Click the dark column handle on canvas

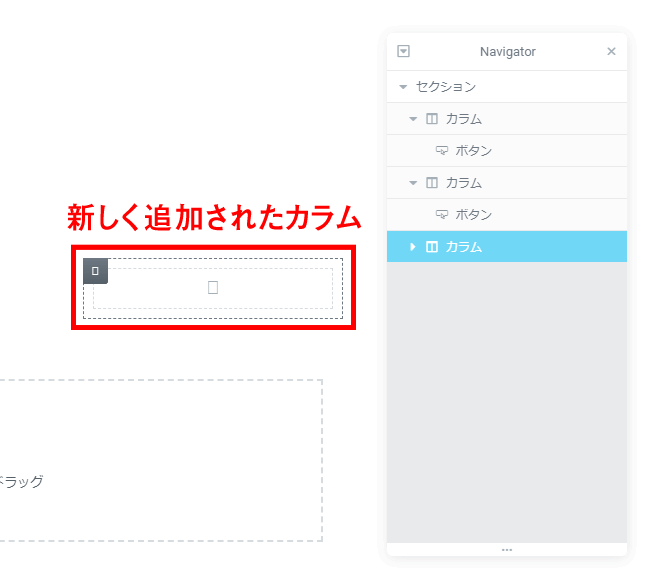(x=95, y=271)
